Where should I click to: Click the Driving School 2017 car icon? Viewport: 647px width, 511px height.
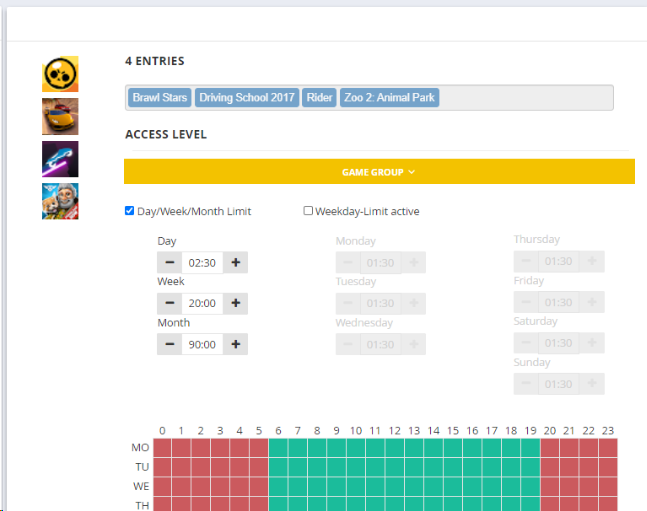point(60,117)
